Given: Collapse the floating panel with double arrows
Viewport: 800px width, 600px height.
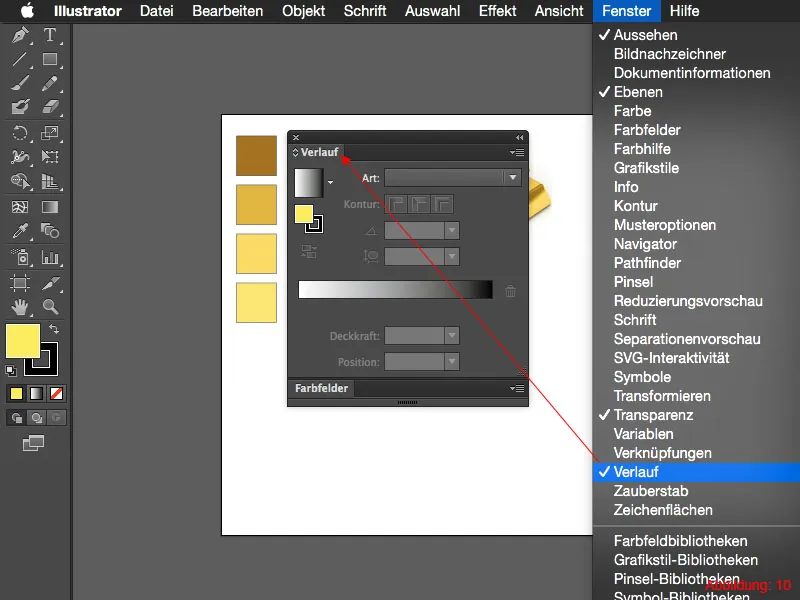Looking at the screenshot, I should tap(519, 138).
